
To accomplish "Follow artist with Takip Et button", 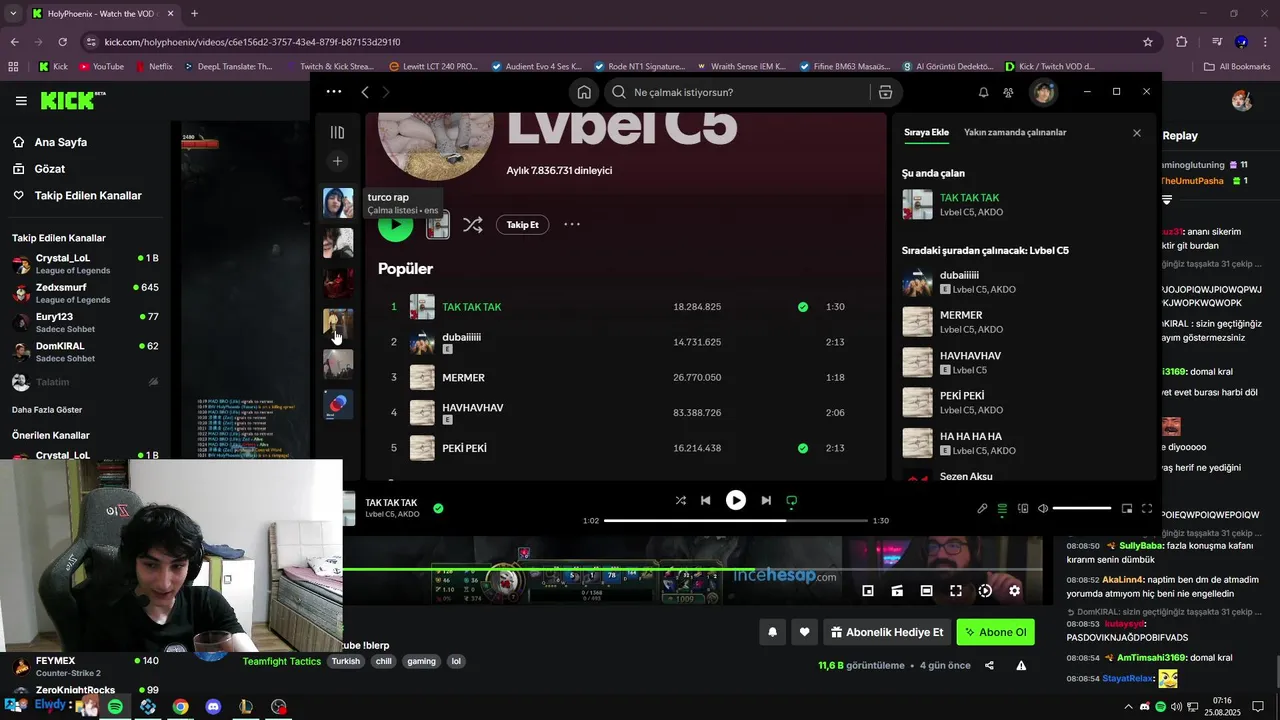I will click(522, 225).
